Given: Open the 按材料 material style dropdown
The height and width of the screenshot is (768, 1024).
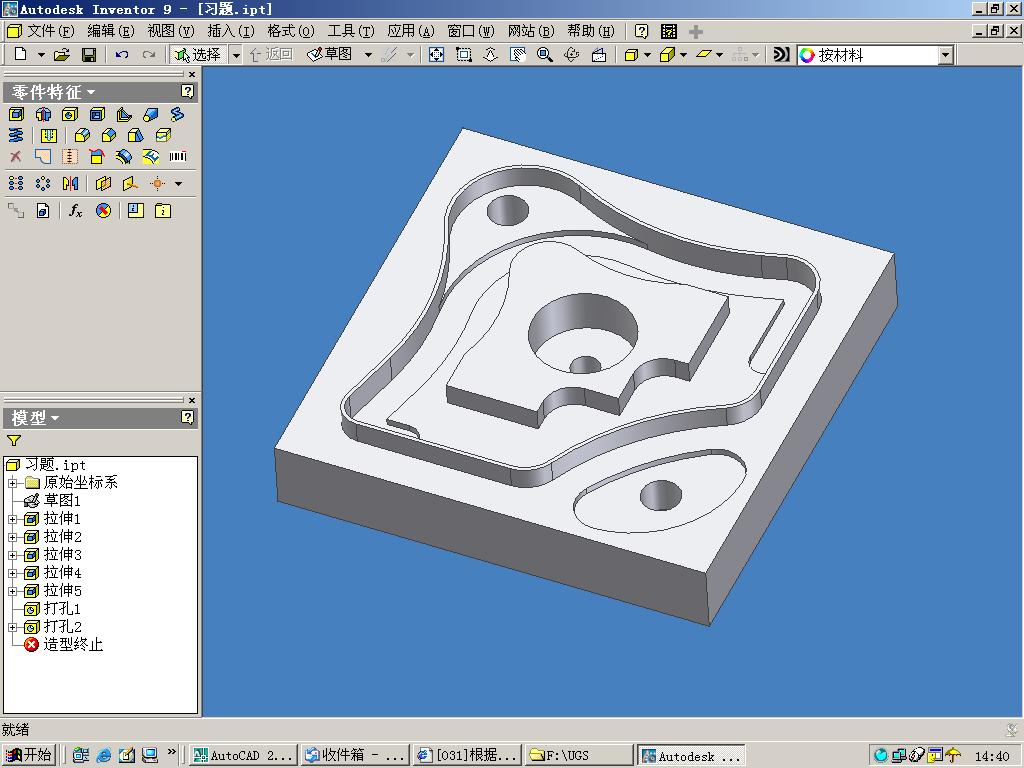Looking at the screenshot, I should [945, 55].
